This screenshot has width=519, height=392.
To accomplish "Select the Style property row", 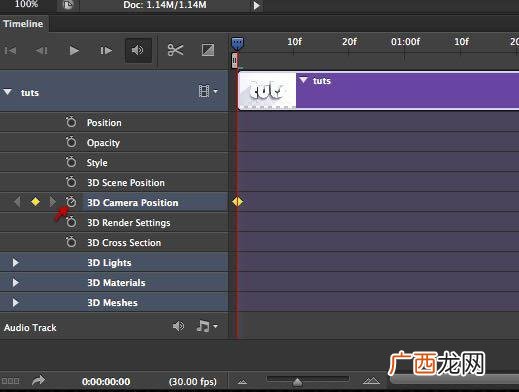I will (114, 162).
